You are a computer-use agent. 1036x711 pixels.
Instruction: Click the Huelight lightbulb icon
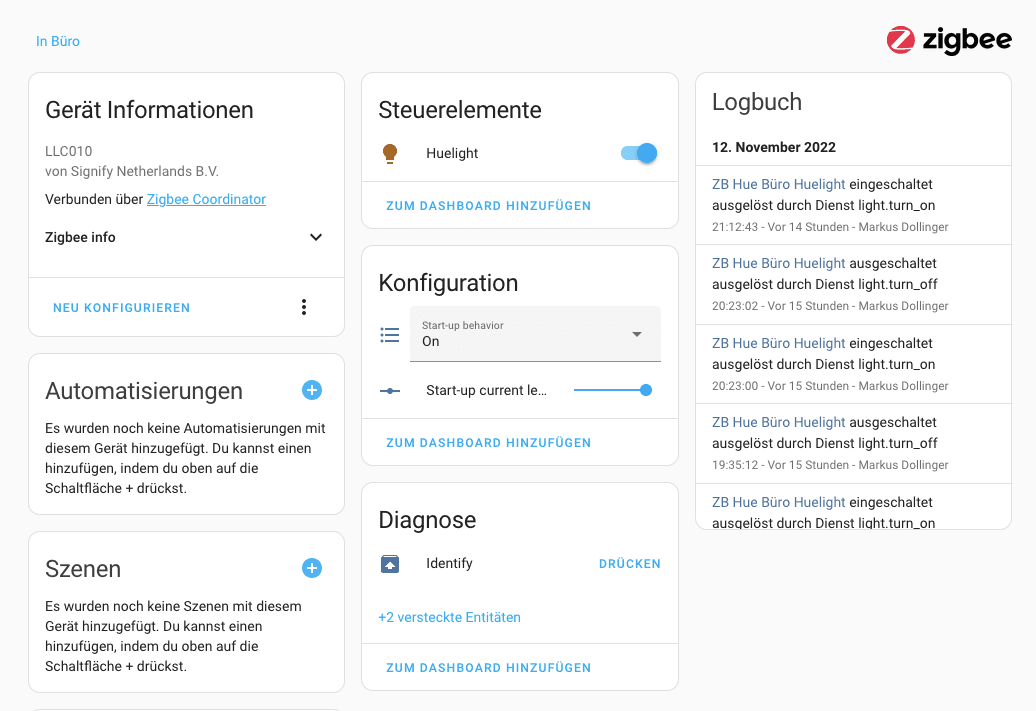[x=390, y=153]
